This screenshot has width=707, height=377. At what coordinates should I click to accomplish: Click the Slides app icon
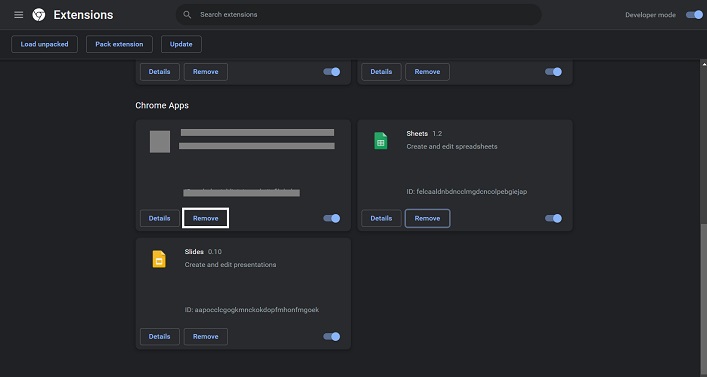point(159,259)
